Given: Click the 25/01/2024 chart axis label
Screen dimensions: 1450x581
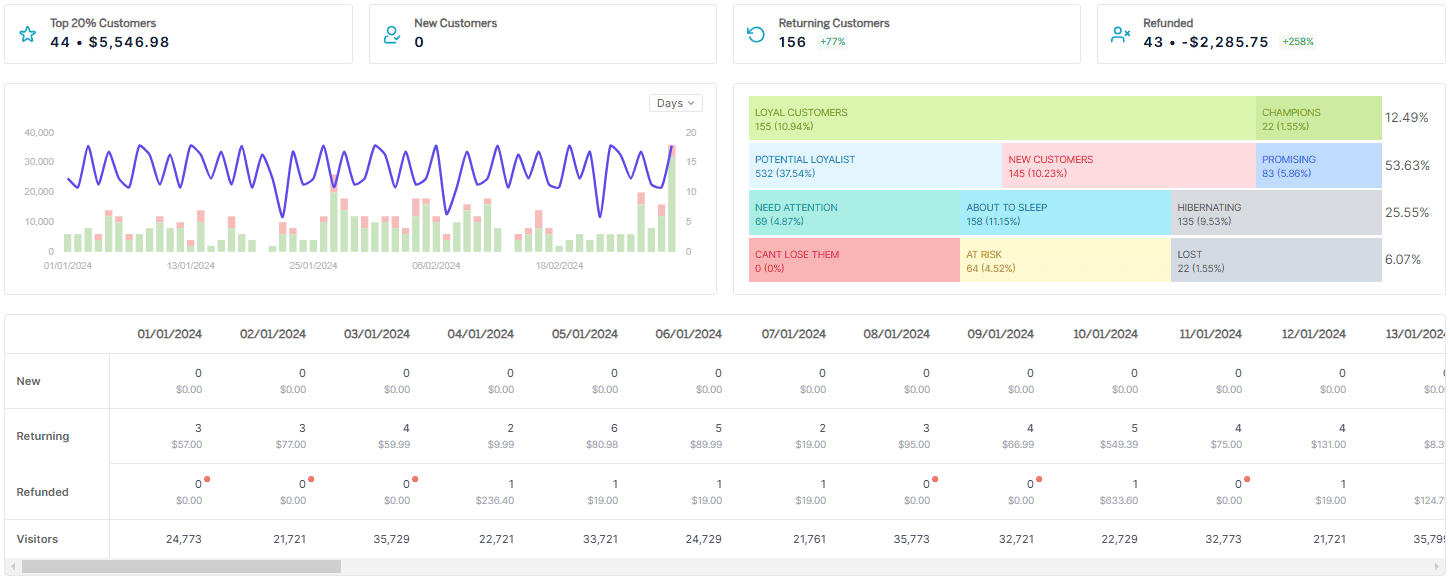Looking at the screenshot, I should (x=313, y=266).
